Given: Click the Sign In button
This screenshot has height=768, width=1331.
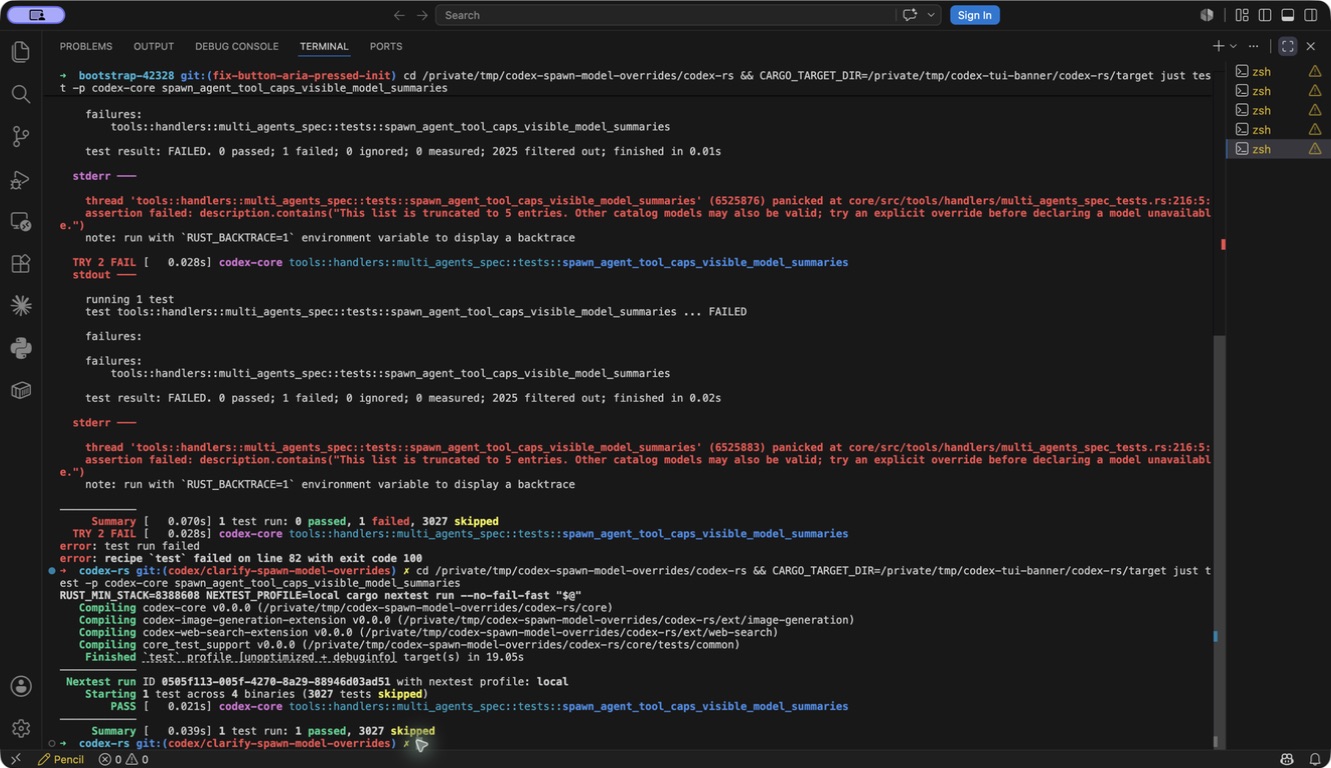Looking at the screenshot, I should pyautogui.click(x=974, y=15).
